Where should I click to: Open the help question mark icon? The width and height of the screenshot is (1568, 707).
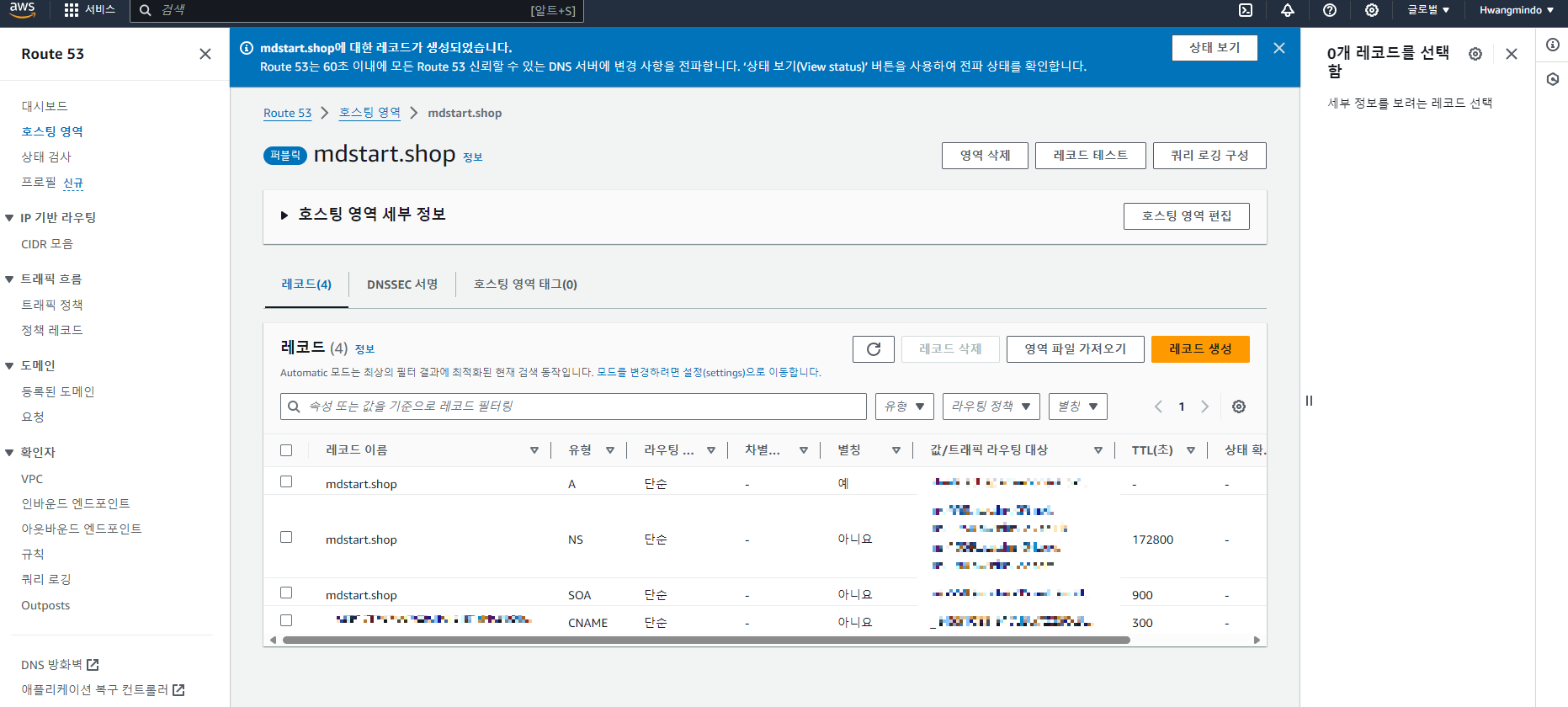tap(1330, 10)
